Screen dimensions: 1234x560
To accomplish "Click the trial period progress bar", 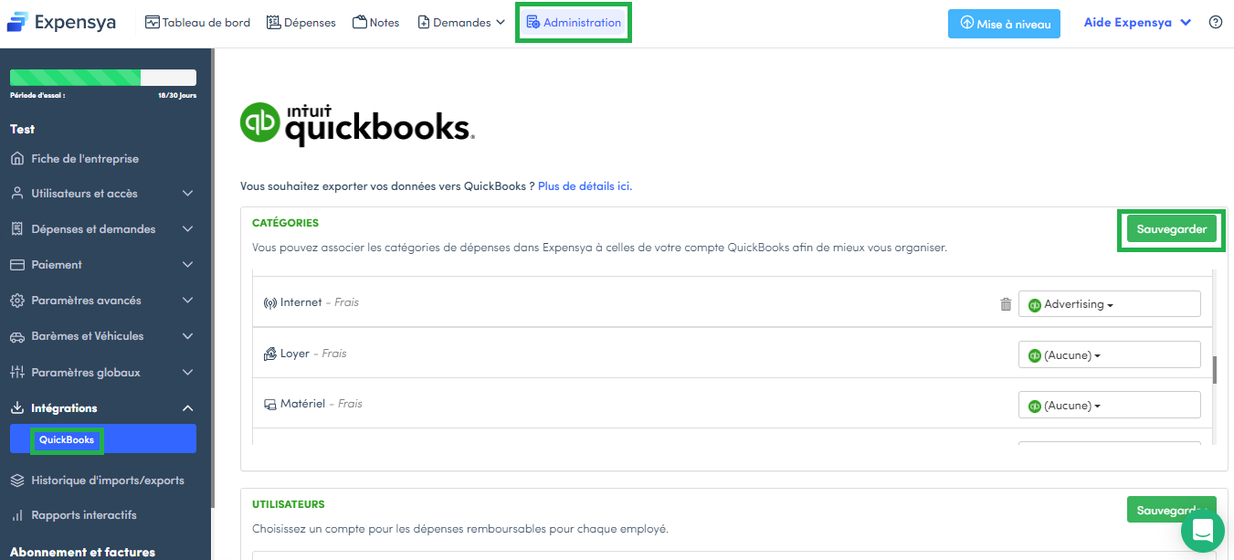I will 103,77.
